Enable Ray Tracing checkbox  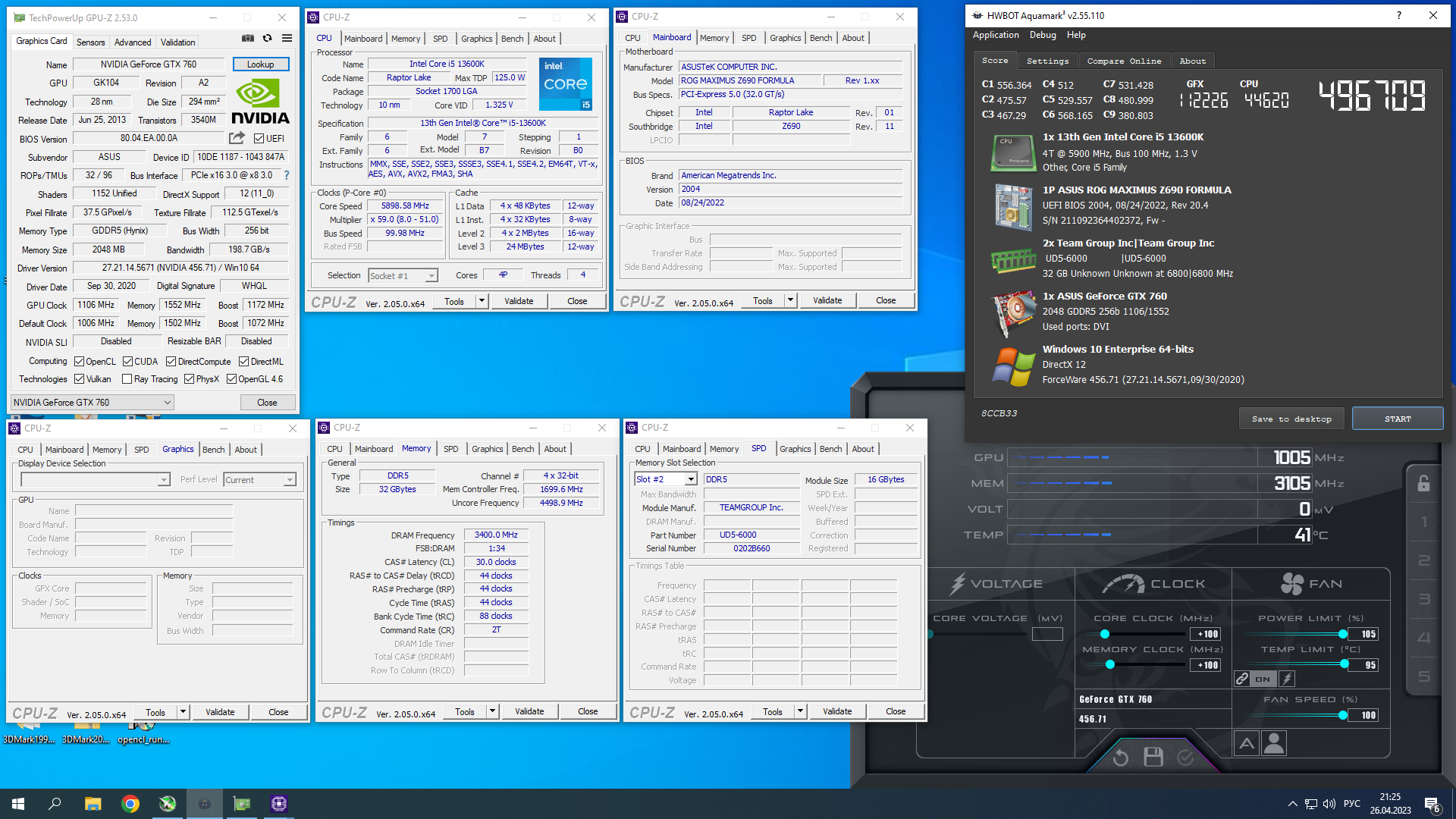click(127, 379)
